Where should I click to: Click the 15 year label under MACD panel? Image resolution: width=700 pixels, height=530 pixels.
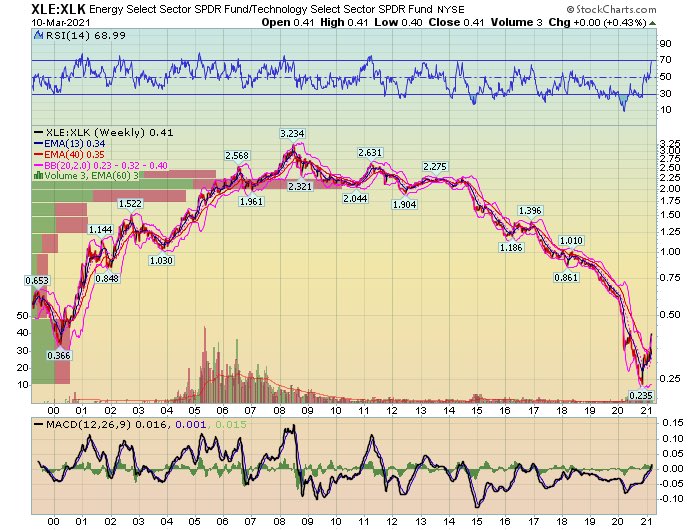[x=477, y=521]
